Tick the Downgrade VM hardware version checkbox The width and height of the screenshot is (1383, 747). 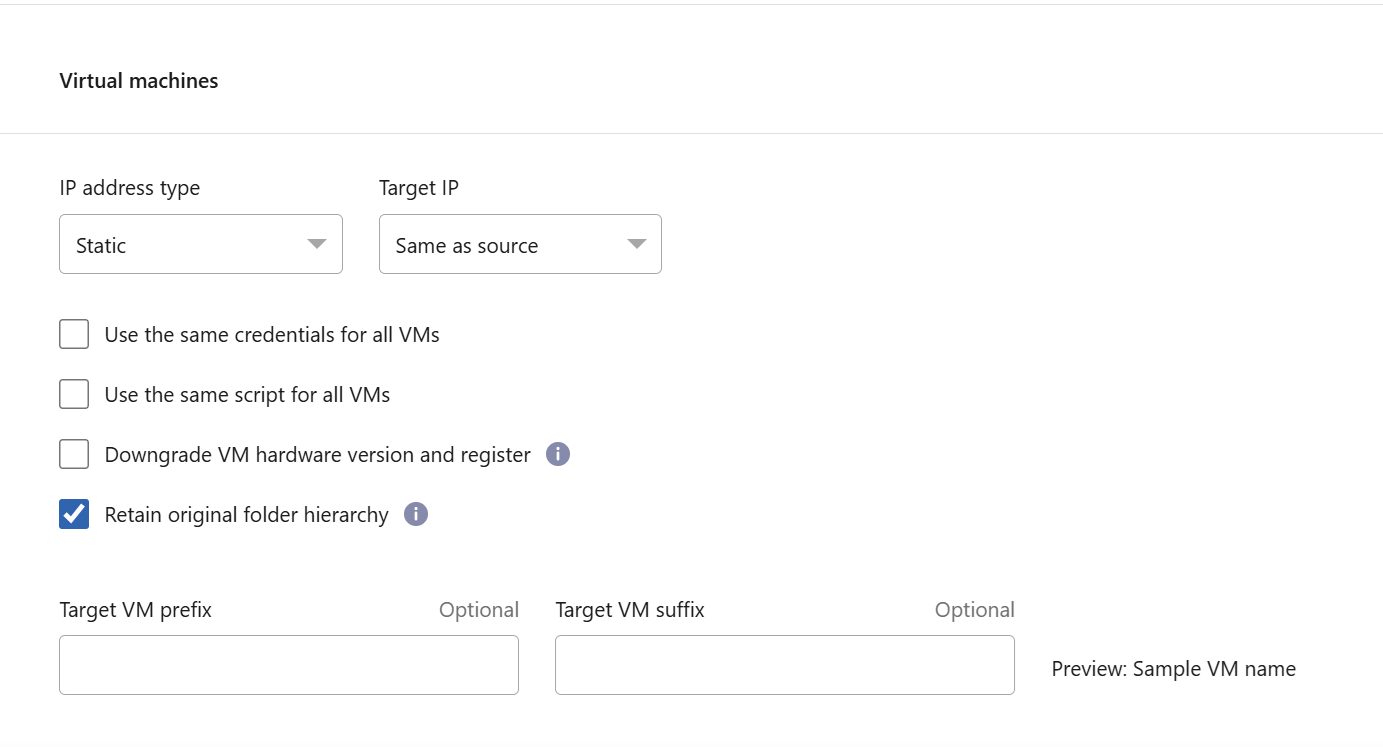[74, 455]
